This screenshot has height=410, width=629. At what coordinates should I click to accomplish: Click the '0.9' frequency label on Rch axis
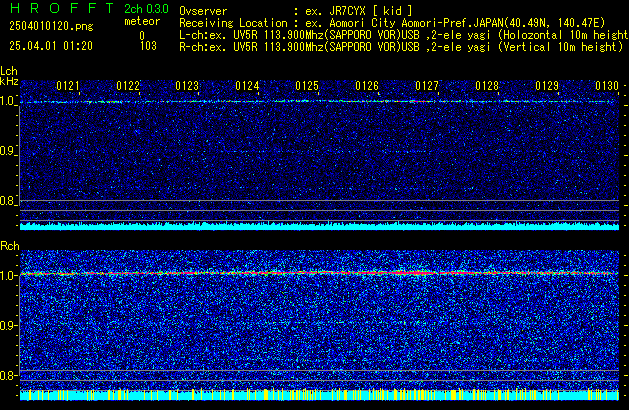point(8,325)
